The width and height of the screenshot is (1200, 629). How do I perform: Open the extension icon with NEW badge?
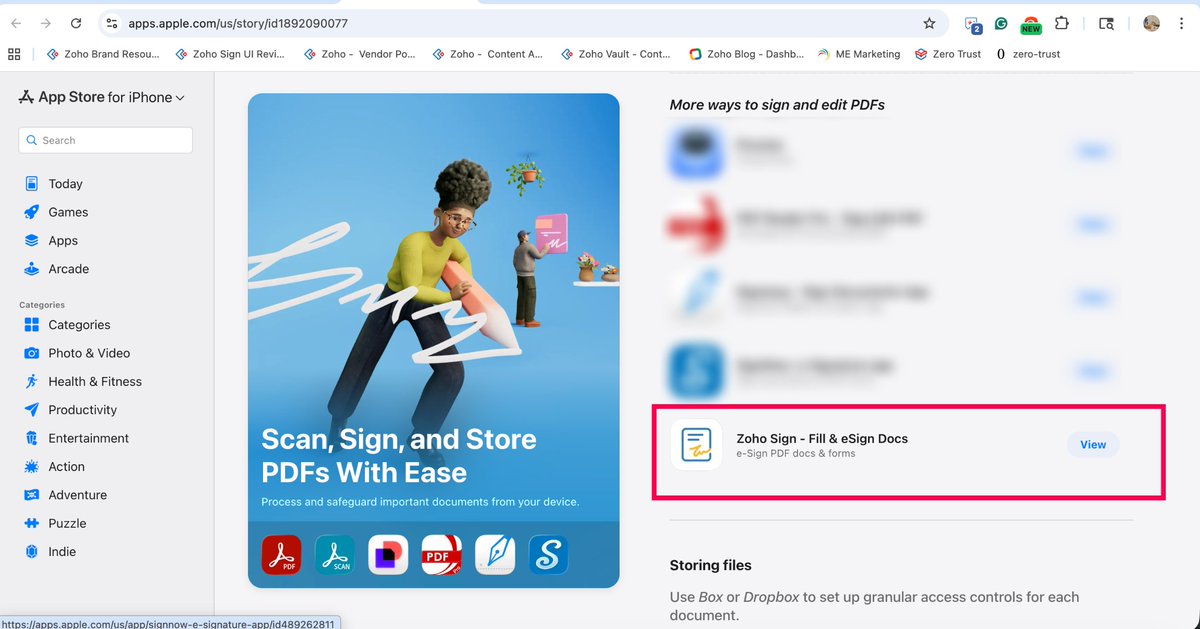(1031, 24)
